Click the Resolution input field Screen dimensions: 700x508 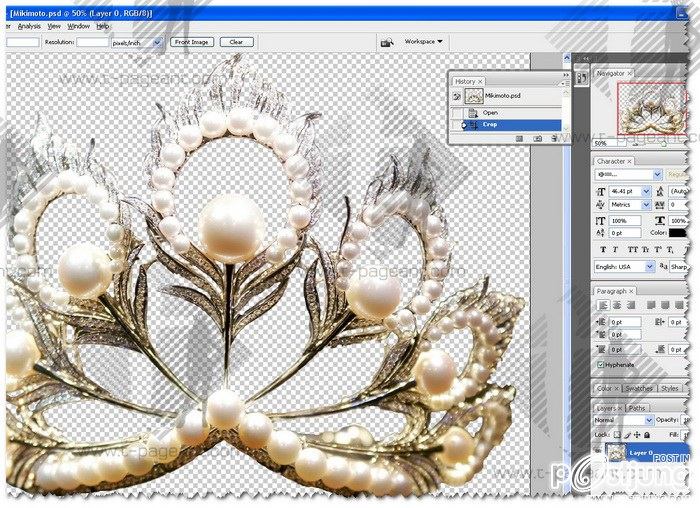click(92, 42)
